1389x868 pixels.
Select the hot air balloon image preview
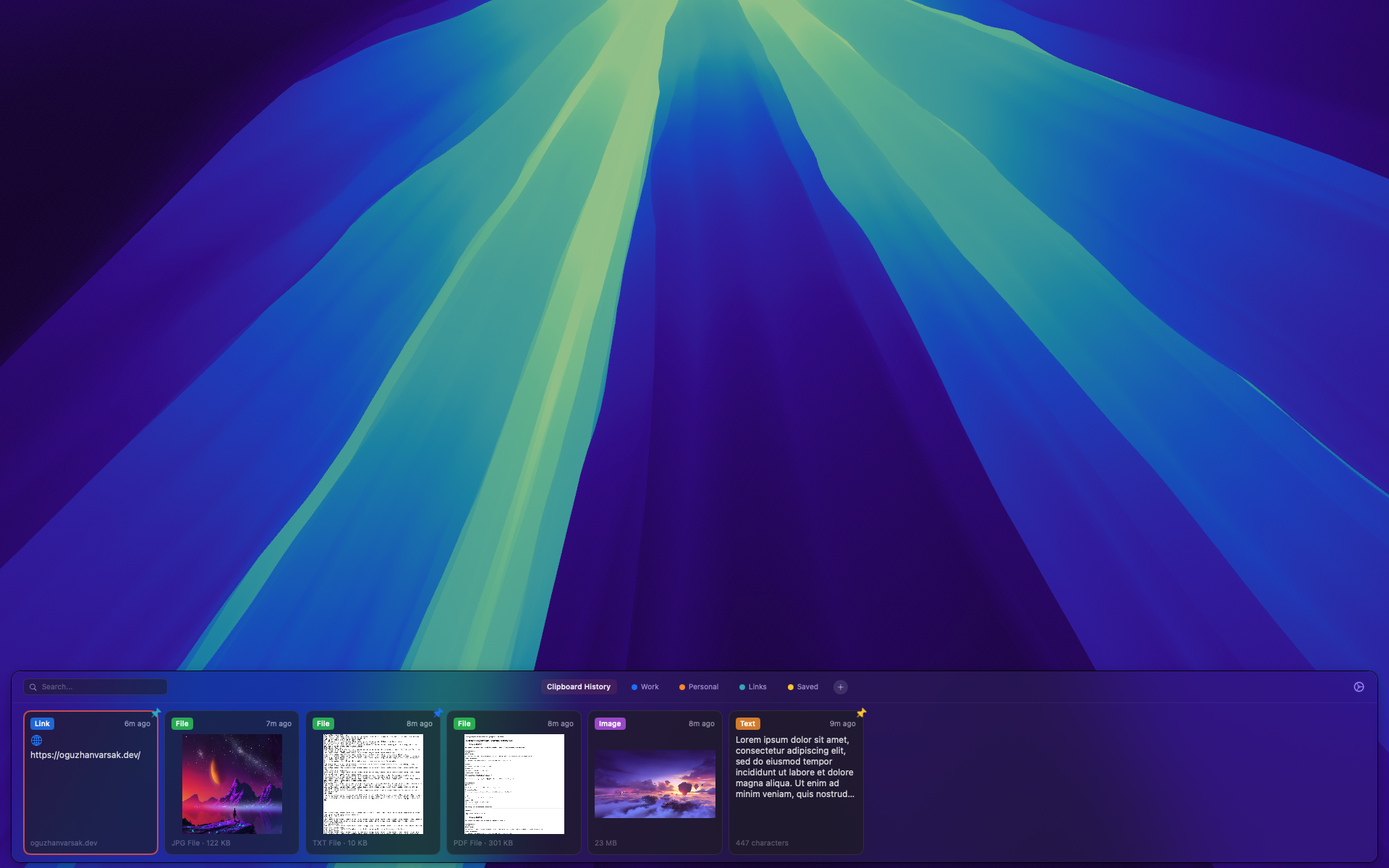tap(655, 784)
